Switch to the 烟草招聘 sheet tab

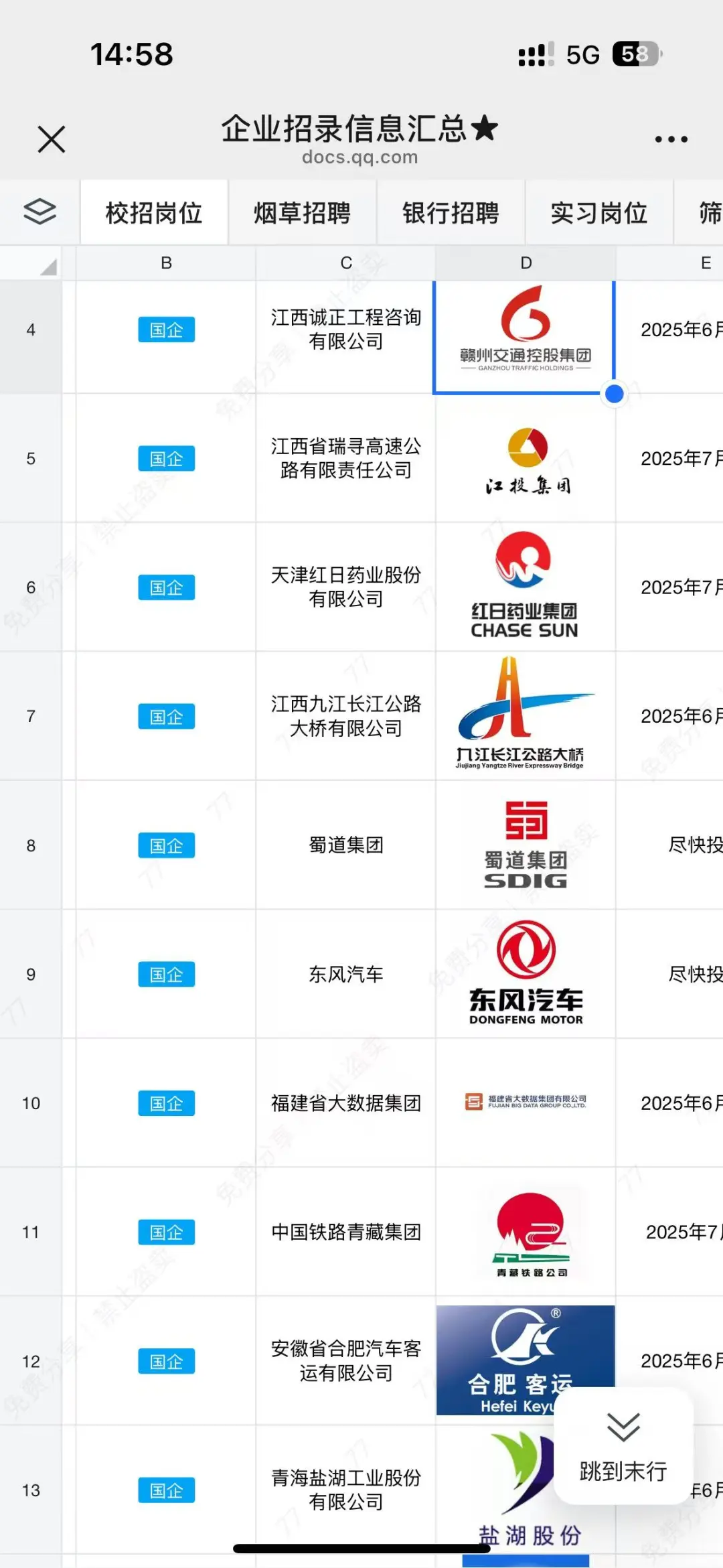point(303,213)
